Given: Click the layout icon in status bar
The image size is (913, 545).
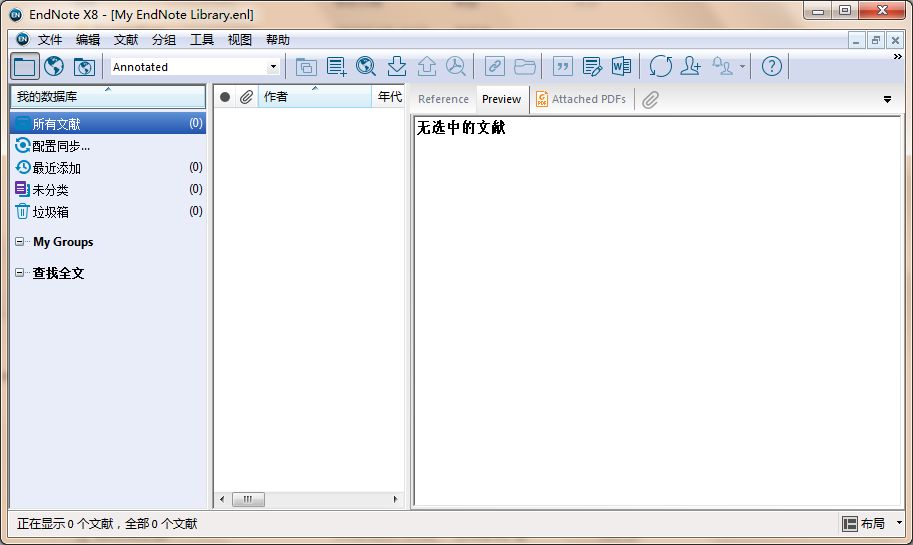Looking at the screenshot, I should coord(850,524).
